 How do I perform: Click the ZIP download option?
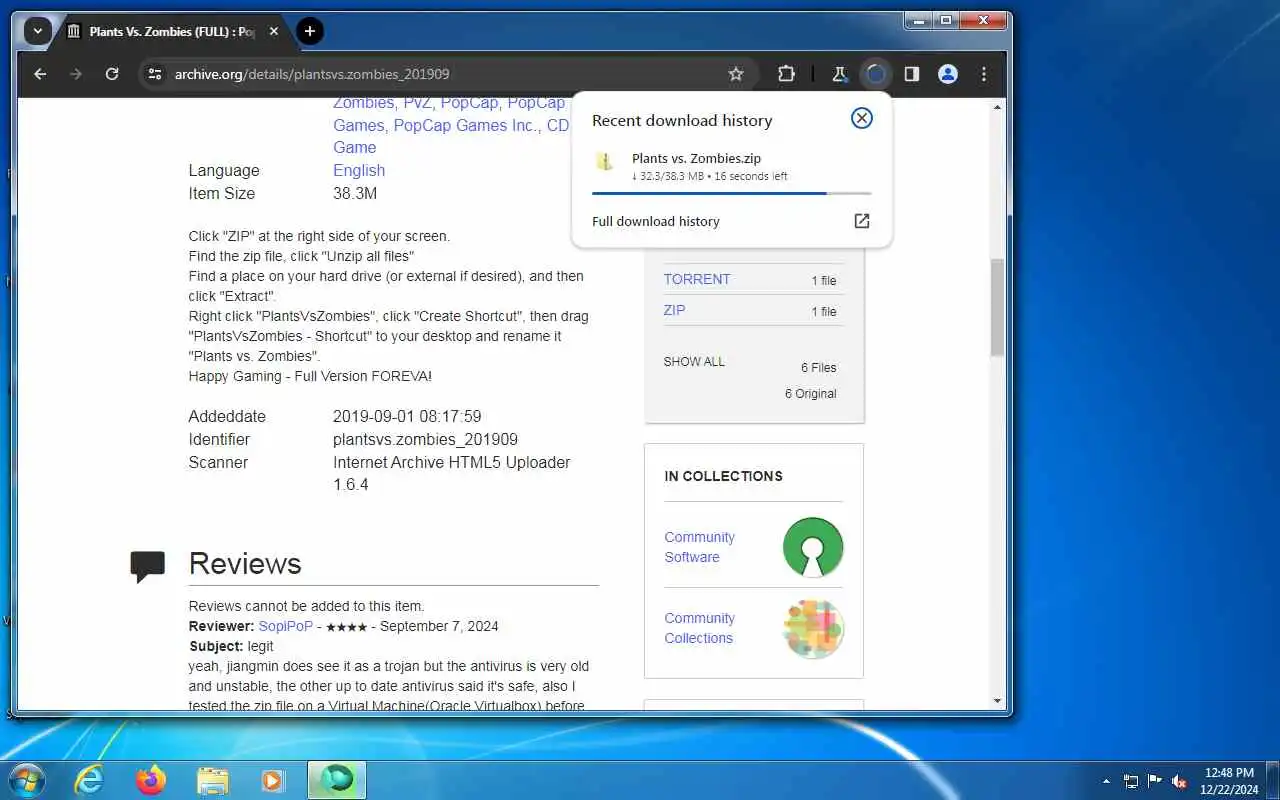(675, 310)
